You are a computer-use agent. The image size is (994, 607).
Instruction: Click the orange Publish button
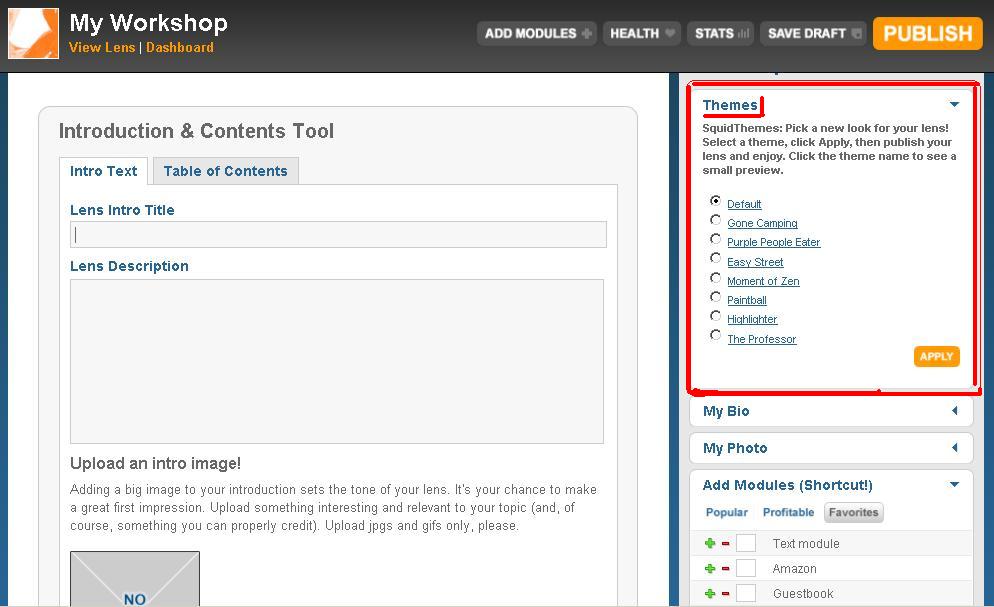coord(927,34)
